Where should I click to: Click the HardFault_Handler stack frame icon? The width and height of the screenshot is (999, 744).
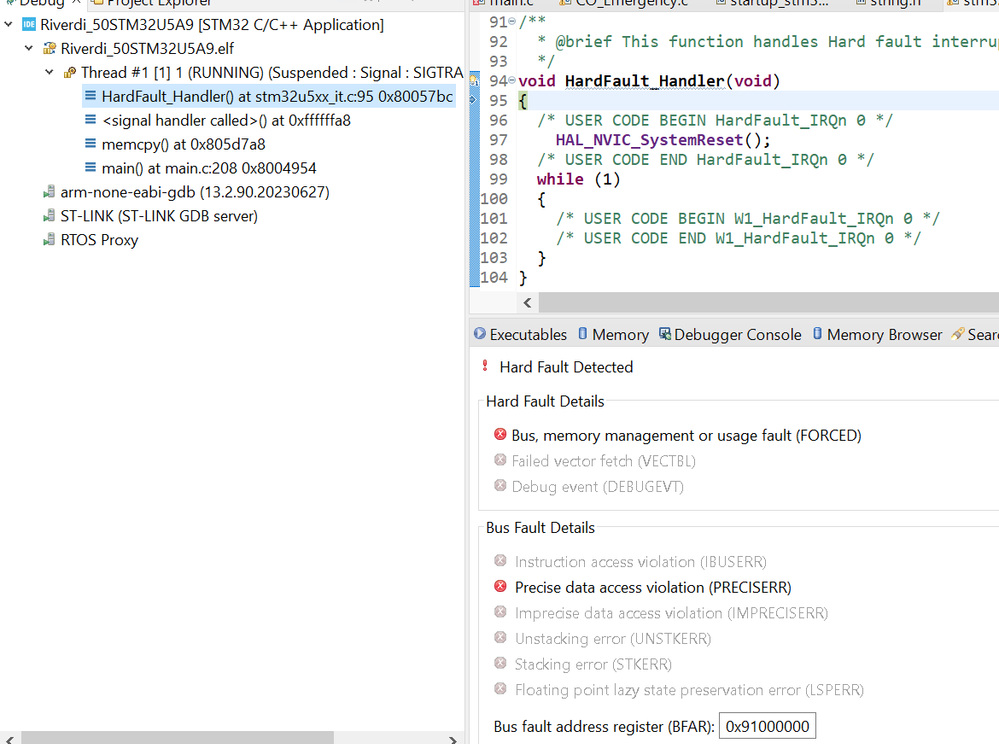click(90, 96)
